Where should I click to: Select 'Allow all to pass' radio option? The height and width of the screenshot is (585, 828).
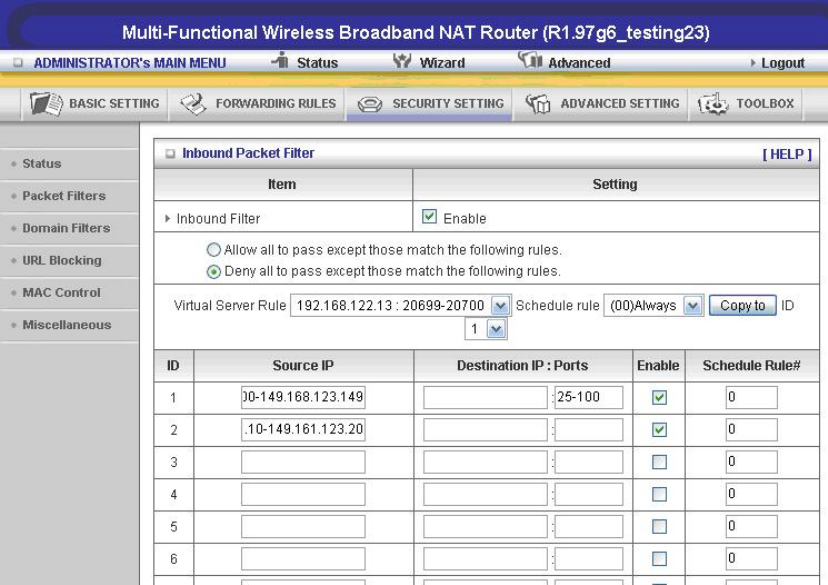click(x=213, y=250)
